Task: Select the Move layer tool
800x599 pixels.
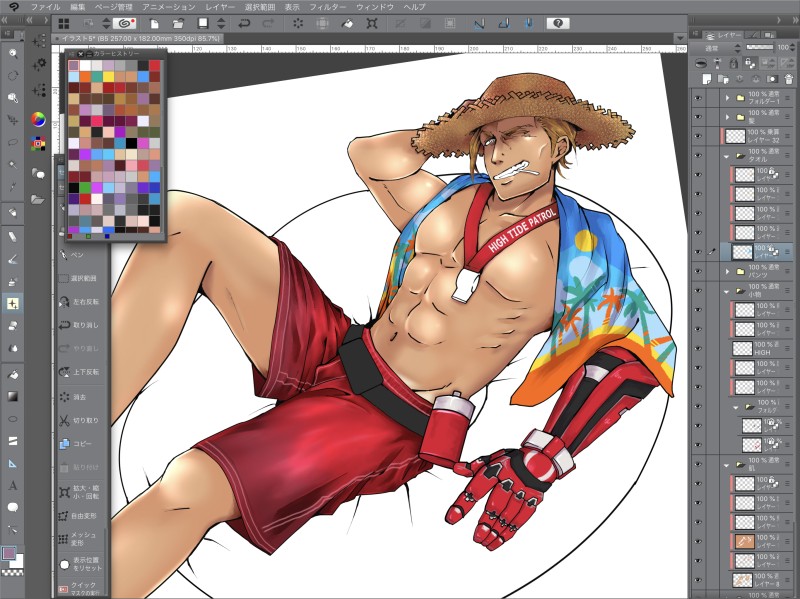Action: point(13,120)
